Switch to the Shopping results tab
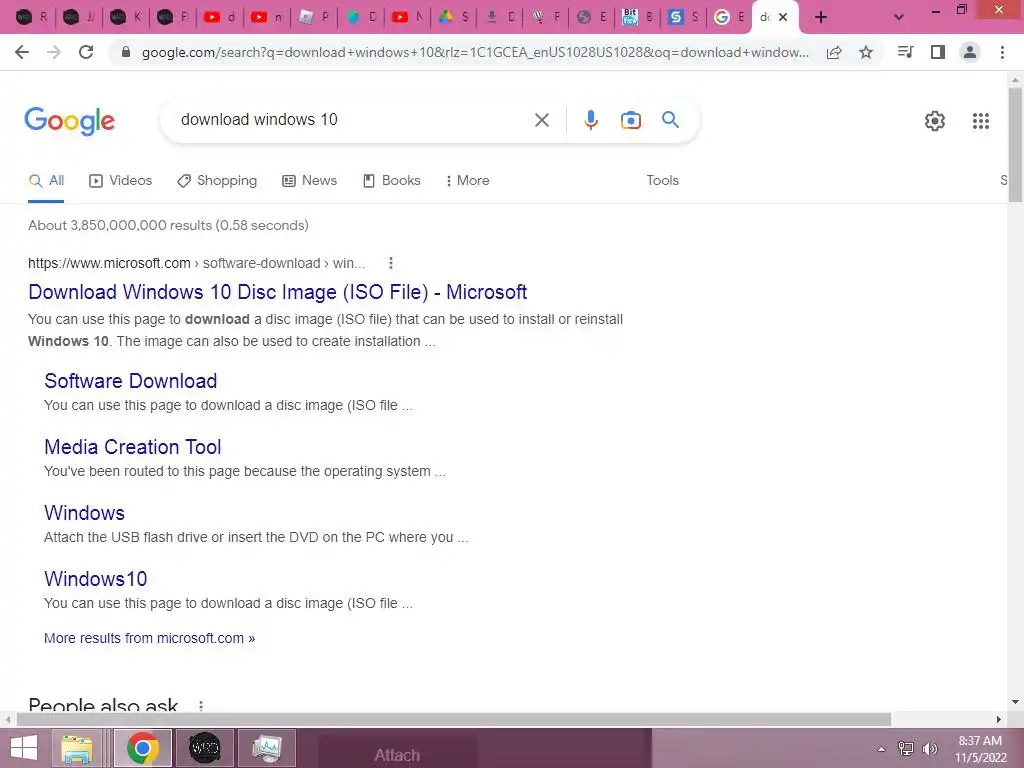Image resolution: width=1024 pixels, height=768 pixels. [217, 181]
